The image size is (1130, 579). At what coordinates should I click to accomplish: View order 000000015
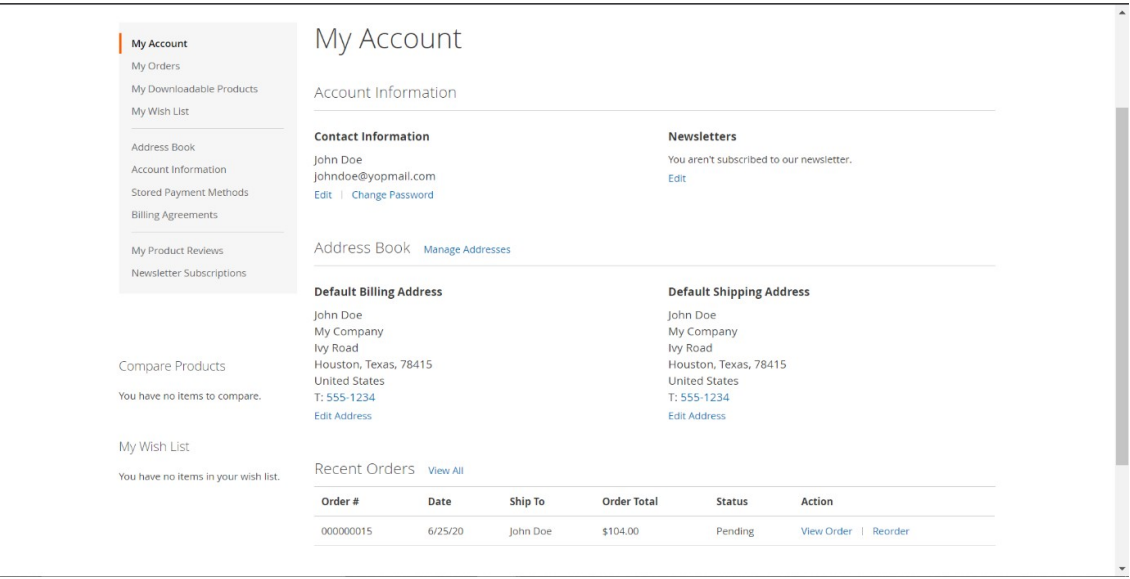[826, 531]
